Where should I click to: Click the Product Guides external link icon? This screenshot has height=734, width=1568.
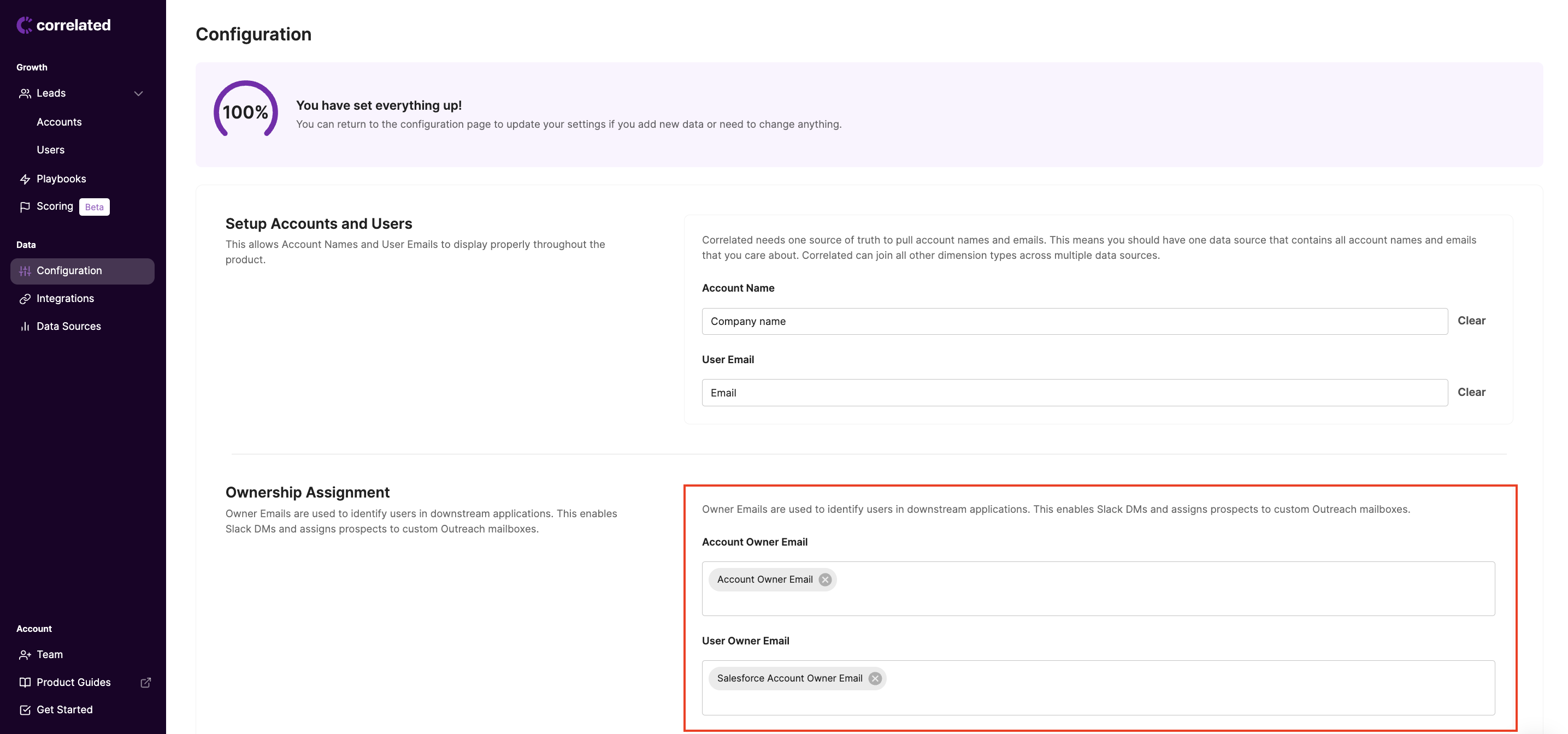pyautogui.click(x=145, y=682)
